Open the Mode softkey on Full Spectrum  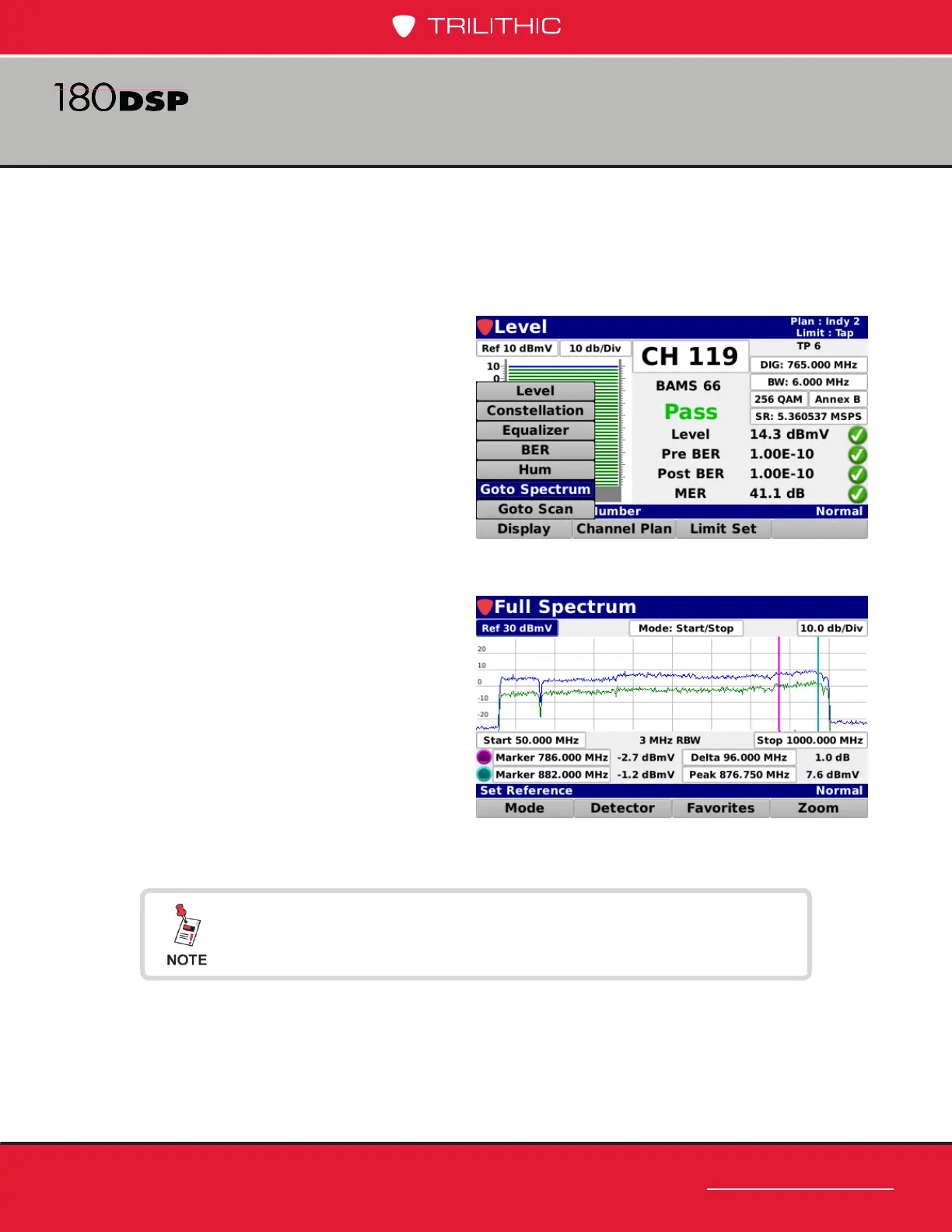524,808
